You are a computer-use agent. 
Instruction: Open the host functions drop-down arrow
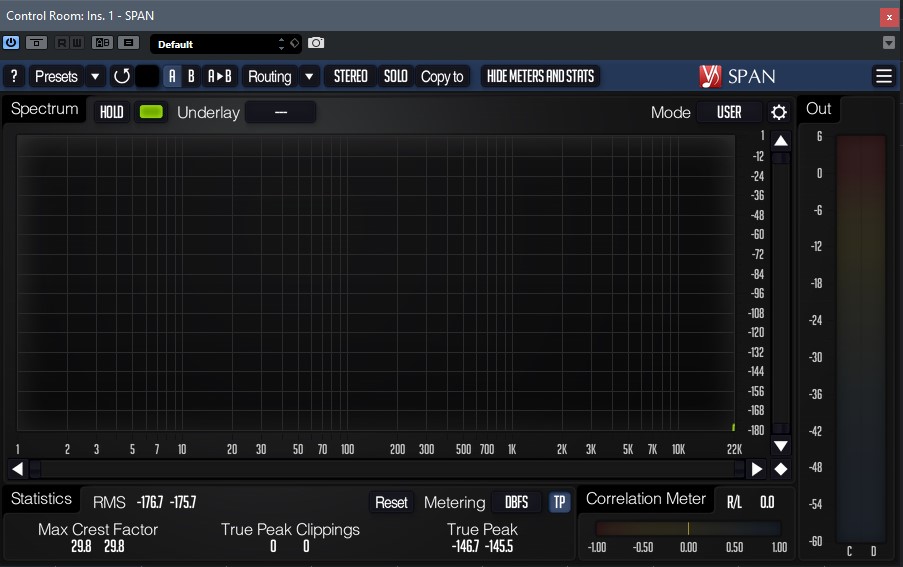coord(889,43)
